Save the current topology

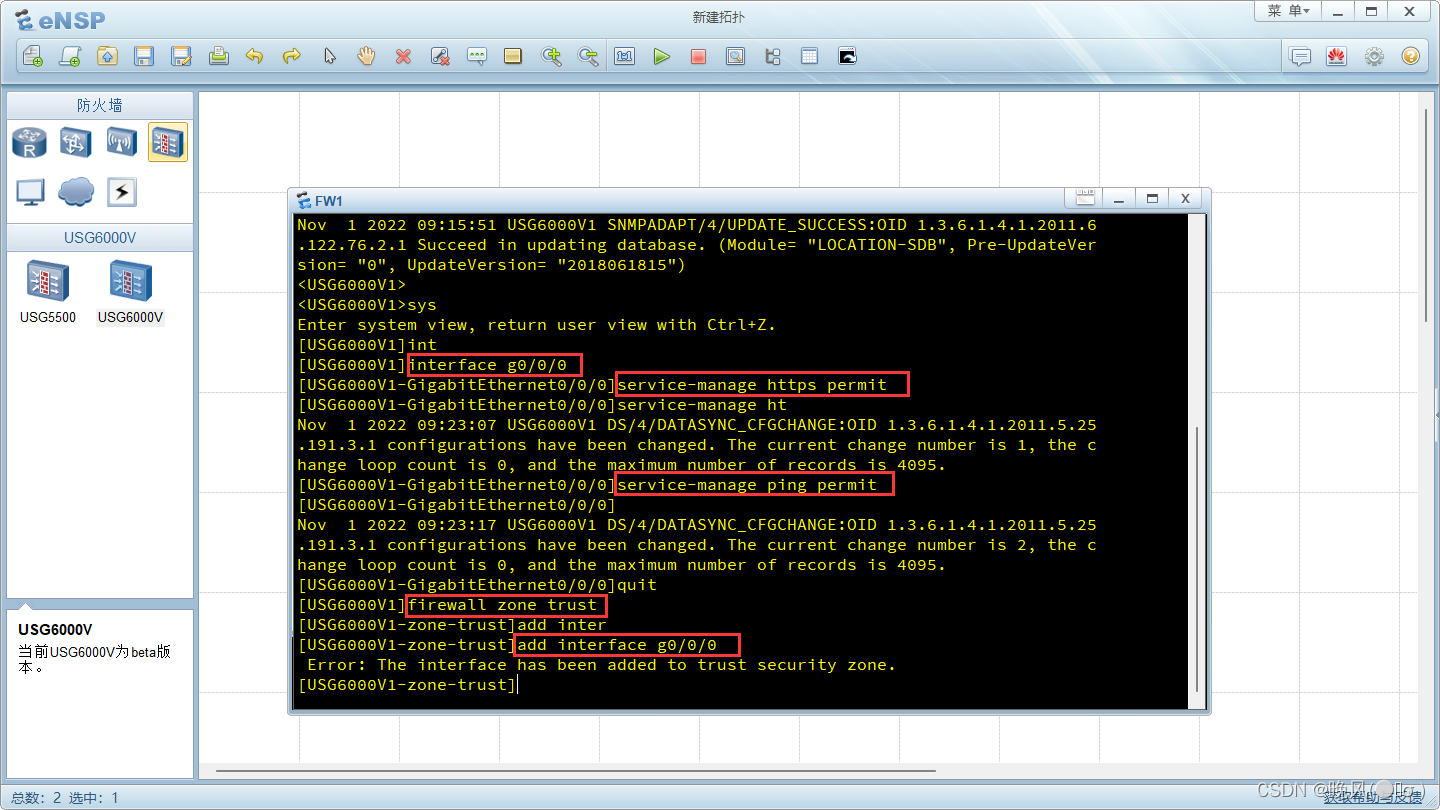click(144, 56)
